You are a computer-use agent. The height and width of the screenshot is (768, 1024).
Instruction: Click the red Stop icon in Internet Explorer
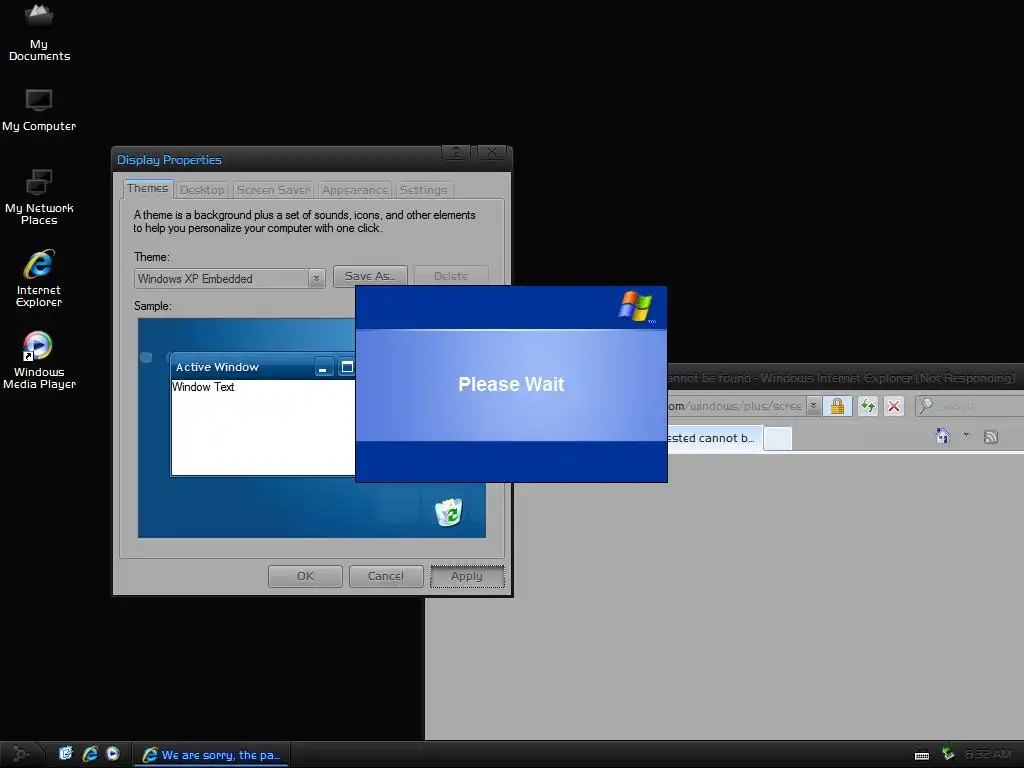(x=893, y=406)
